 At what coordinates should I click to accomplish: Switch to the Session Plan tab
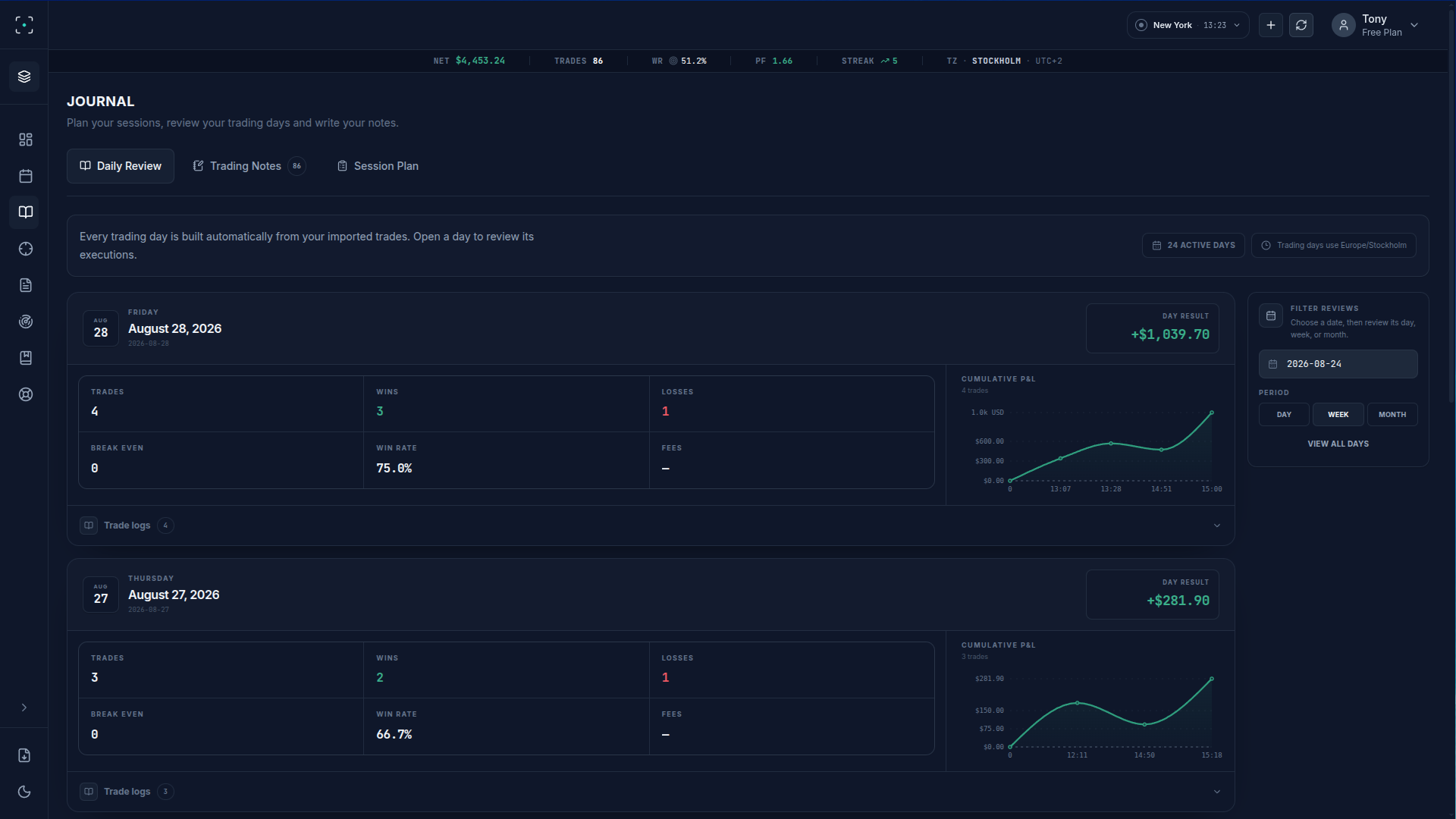(378, 166)
